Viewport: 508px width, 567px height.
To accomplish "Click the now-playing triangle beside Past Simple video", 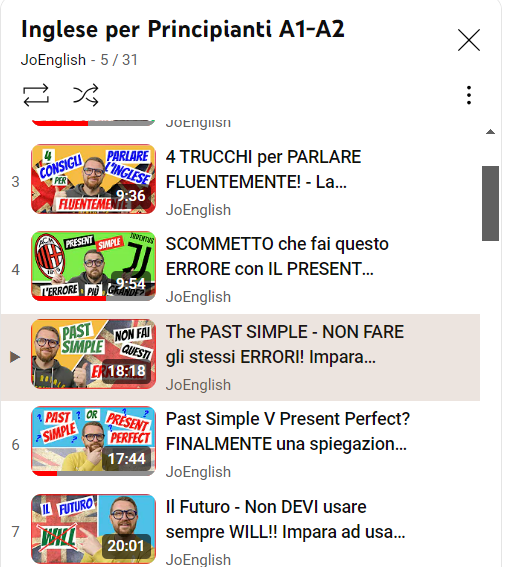I will coord(15,357).
